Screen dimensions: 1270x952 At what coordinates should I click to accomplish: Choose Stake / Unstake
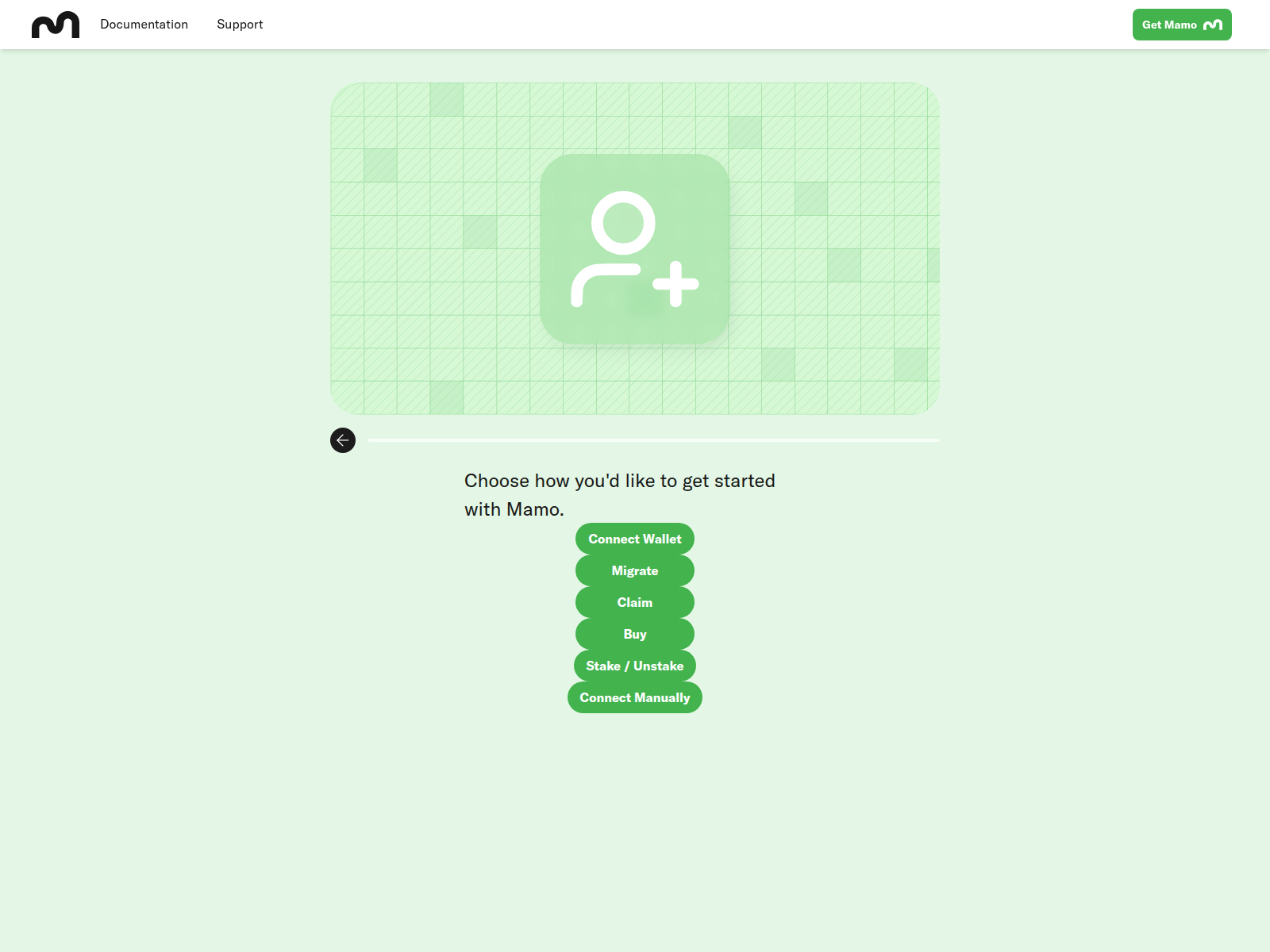634,666
